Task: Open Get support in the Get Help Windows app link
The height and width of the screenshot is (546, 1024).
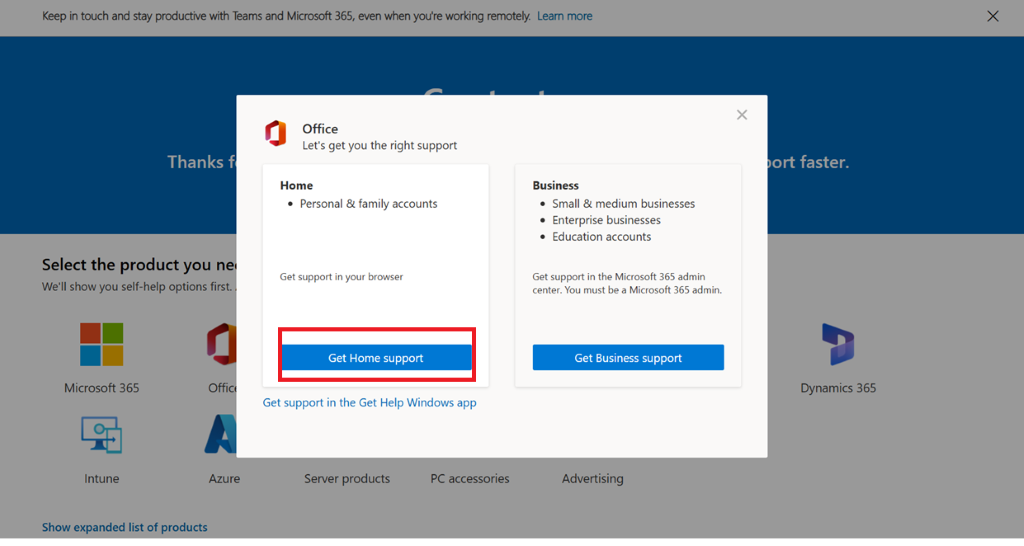Action: pos(370,403)
